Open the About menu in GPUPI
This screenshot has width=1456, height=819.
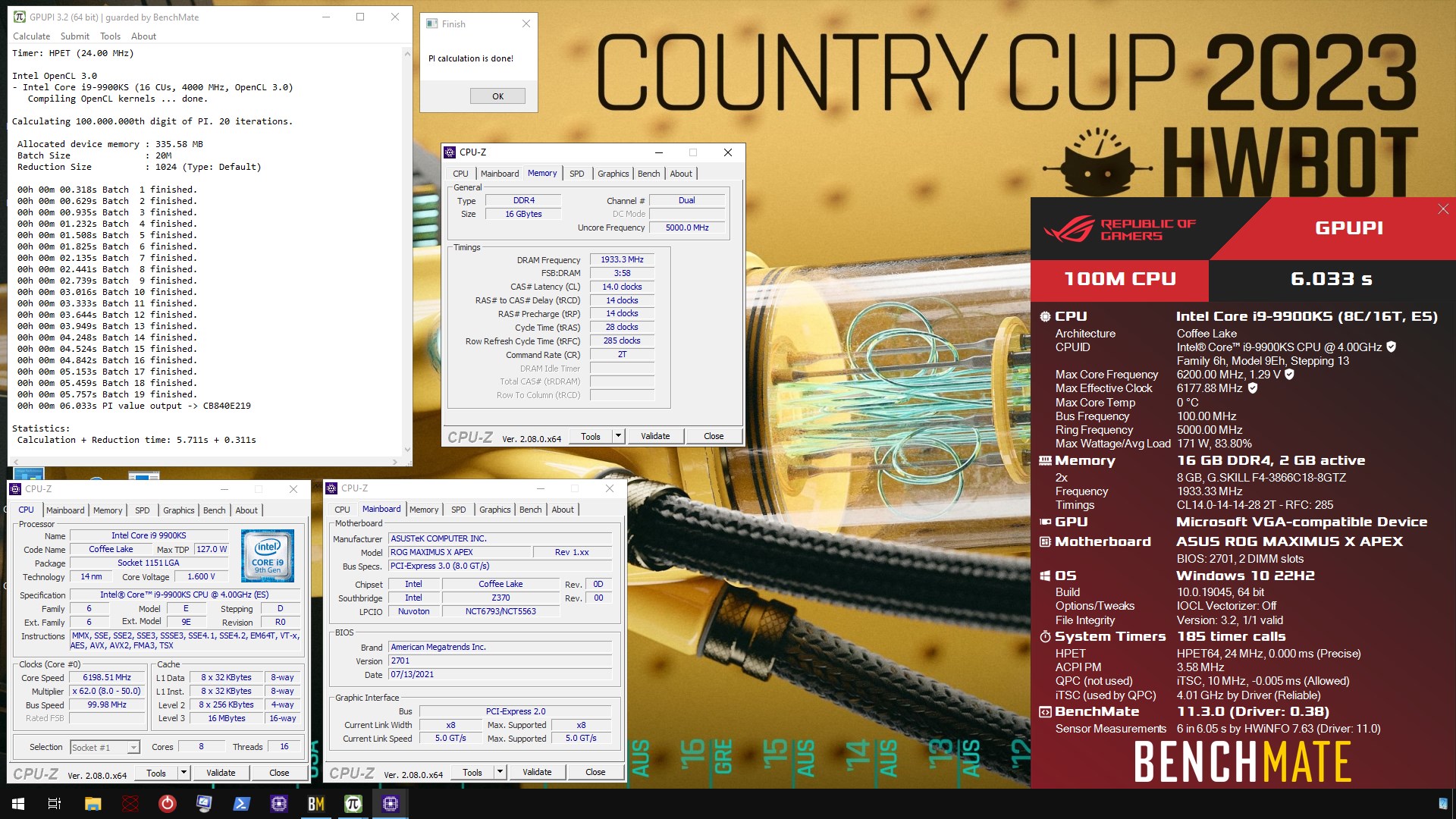pyautogui.click(x=143, y=36)
